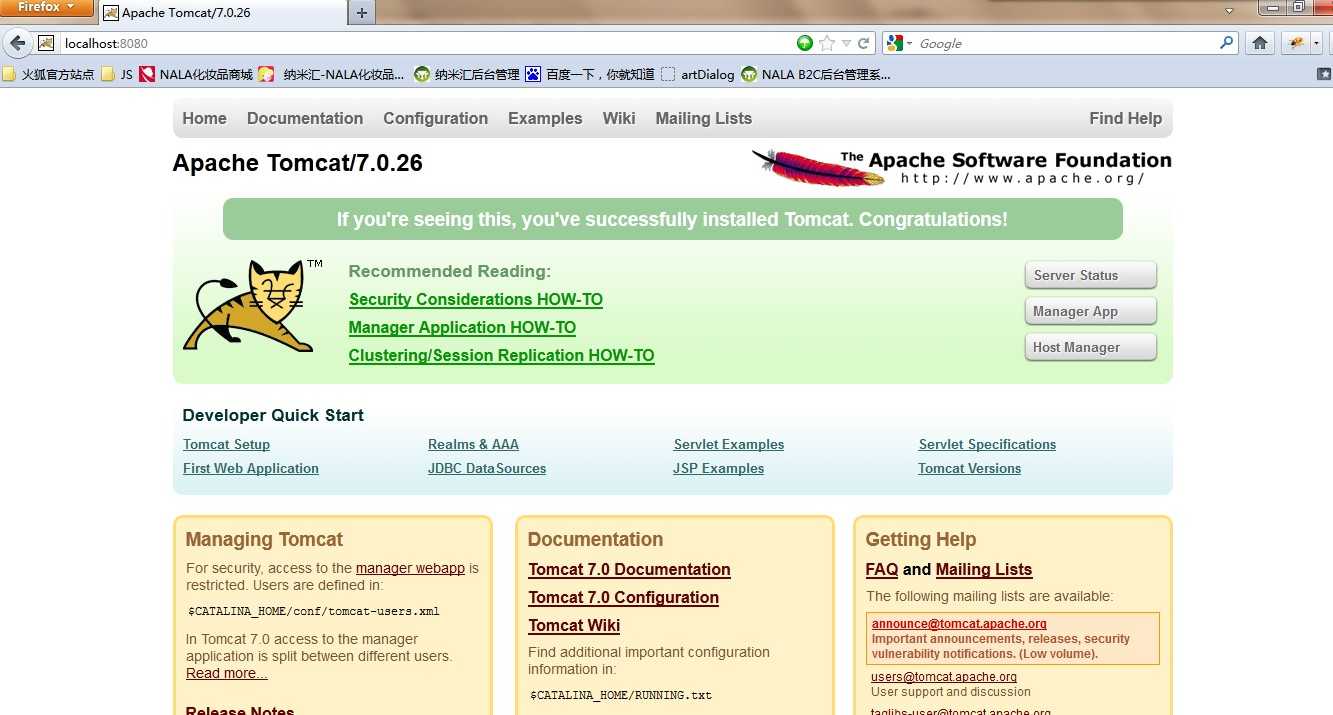Open a new tab with plus button
Screen dimensions: 1333x715
click(362, 13)
